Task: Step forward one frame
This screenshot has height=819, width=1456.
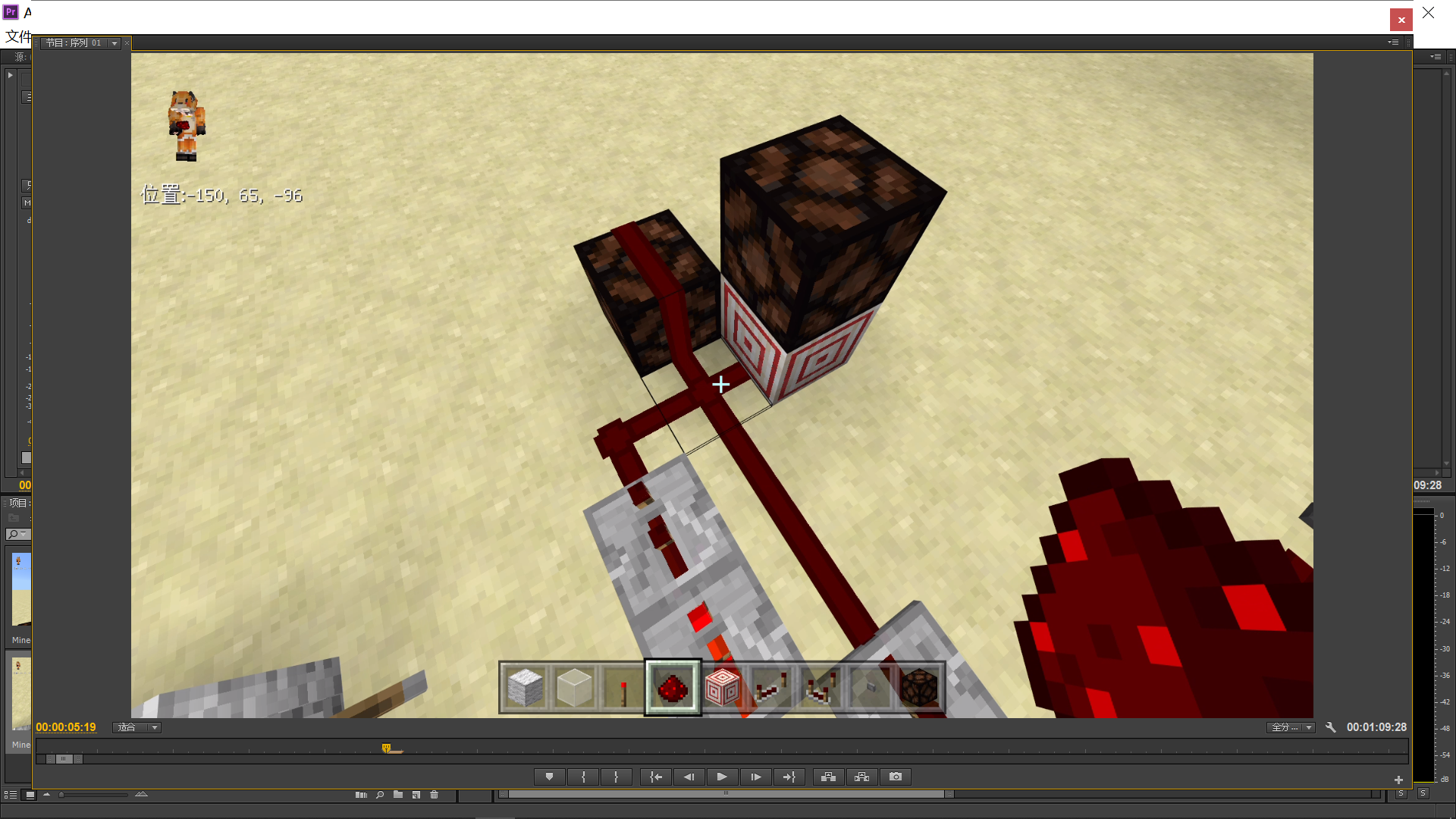Action: click(755, 777)
